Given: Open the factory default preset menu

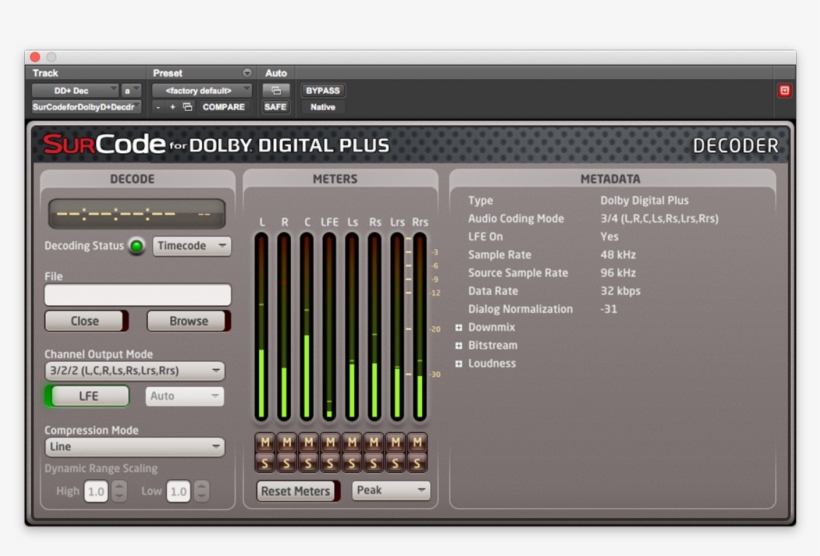Looking at the screenshot, I should tap(202, 90).
